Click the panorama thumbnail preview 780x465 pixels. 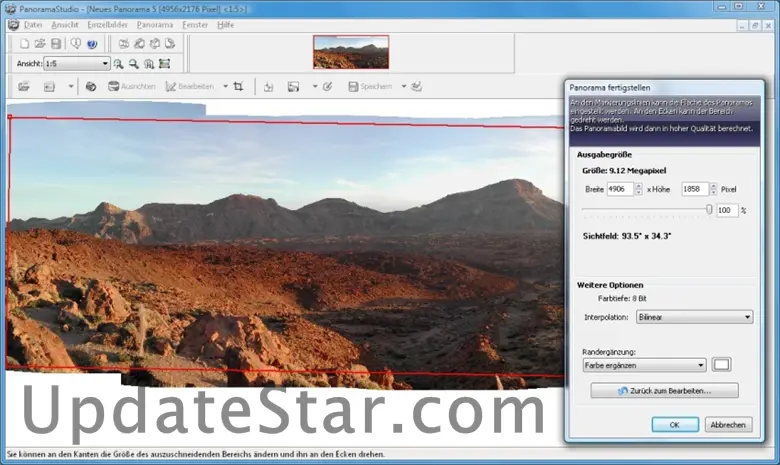point(351,52)
